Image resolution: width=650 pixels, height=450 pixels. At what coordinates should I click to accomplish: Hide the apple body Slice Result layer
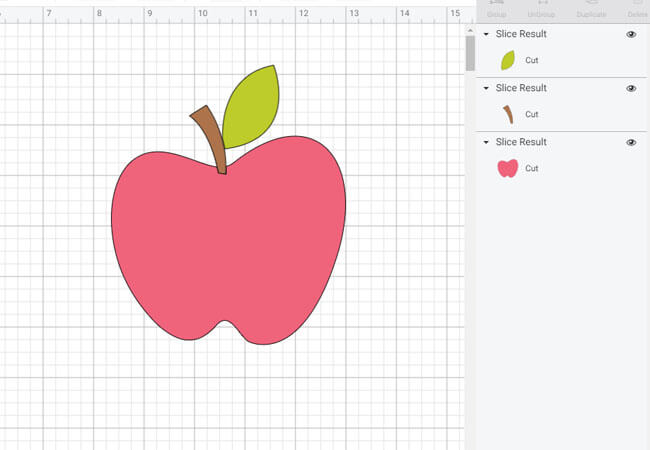click(x=631, y=143)
